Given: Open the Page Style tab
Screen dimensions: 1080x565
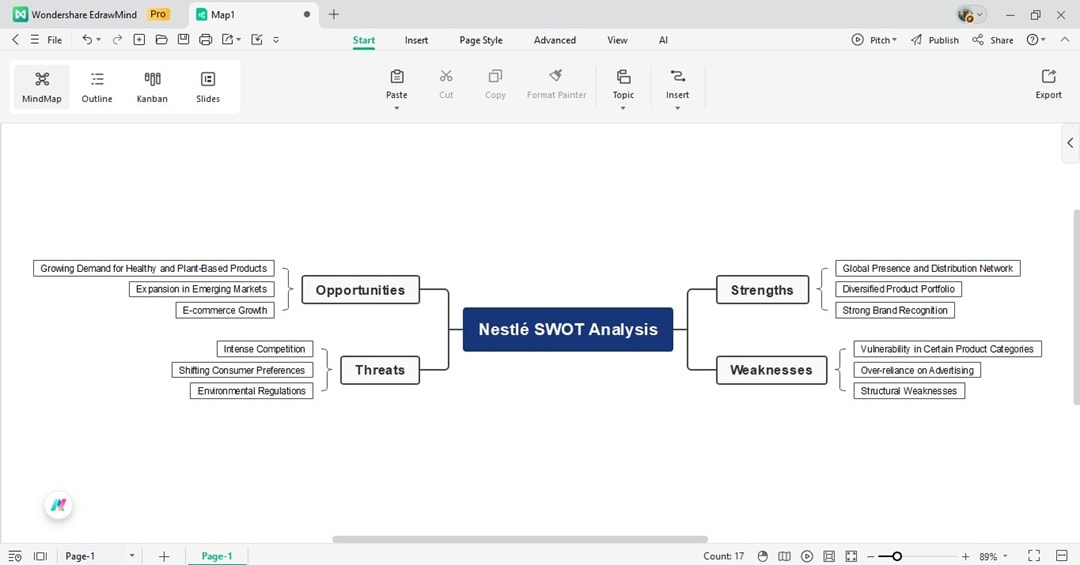Looking at the screenshot, I should coord(481,40).
